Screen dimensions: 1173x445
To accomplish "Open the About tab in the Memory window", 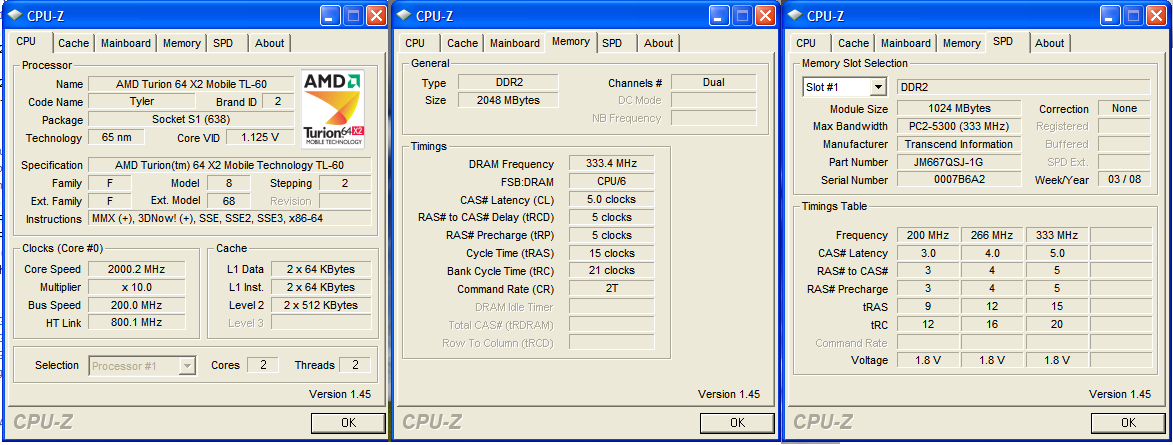I will (658, 43).
